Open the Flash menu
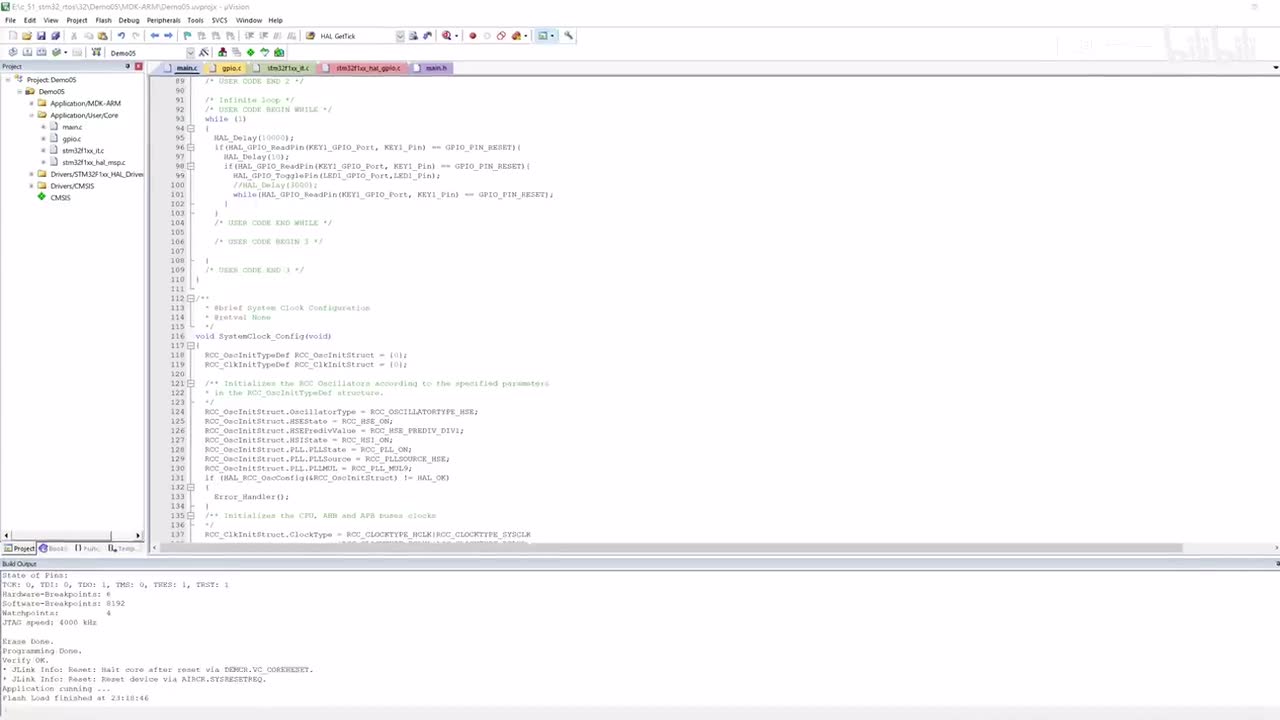This screenshot has height=720, width=1280. tap(103, 20)
